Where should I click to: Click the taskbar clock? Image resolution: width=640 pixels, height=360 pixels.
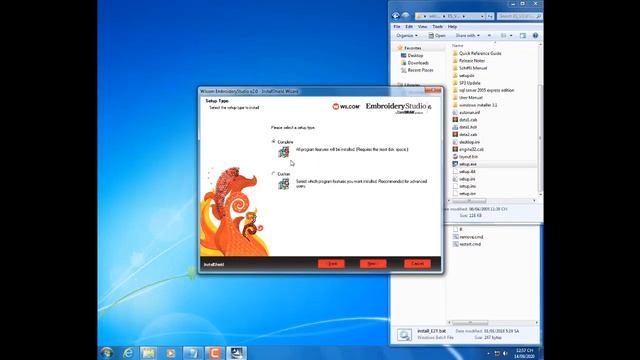[524, 353]
